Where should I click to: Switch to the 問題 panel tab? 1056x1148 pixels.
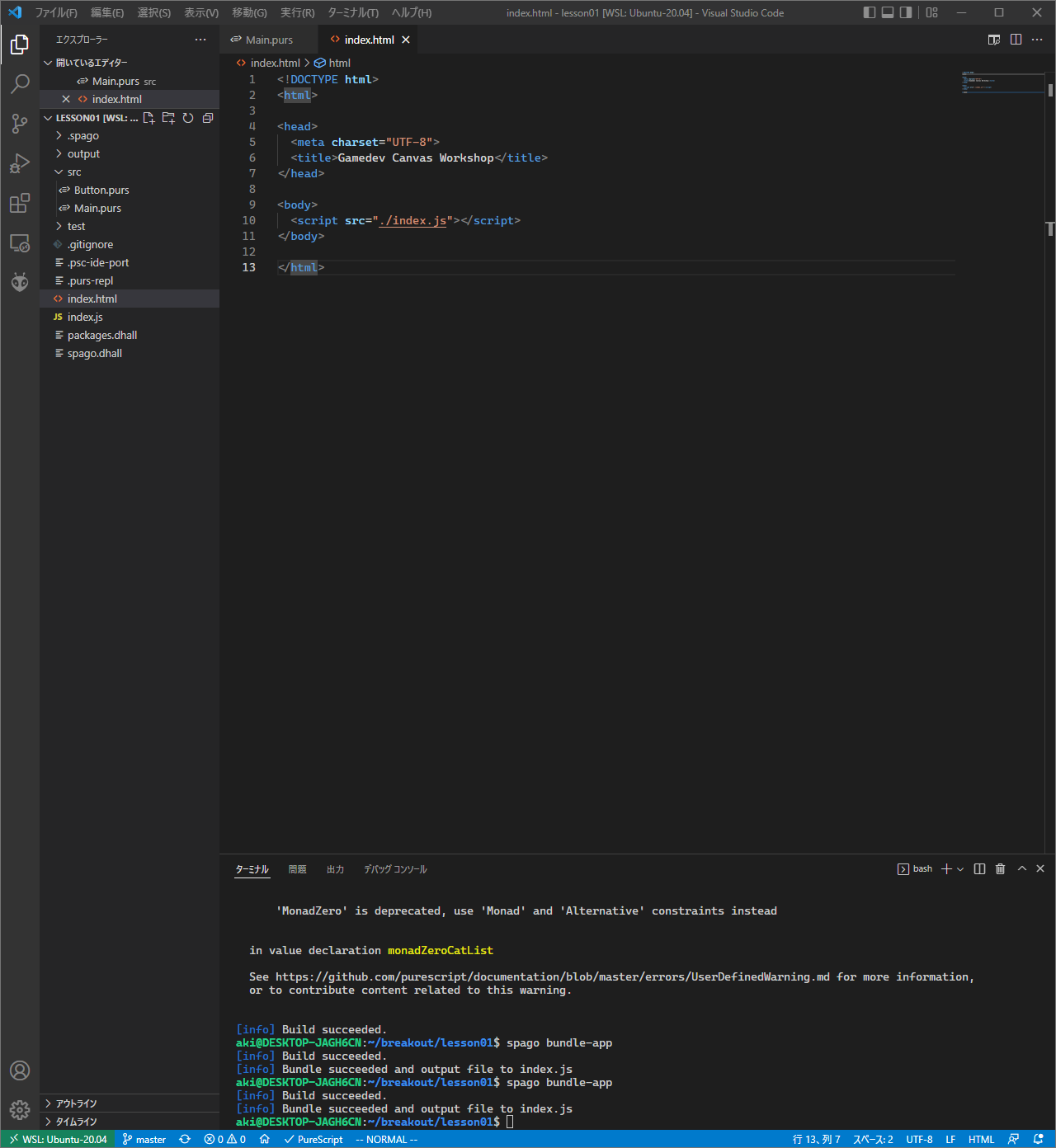coord(297,869)
